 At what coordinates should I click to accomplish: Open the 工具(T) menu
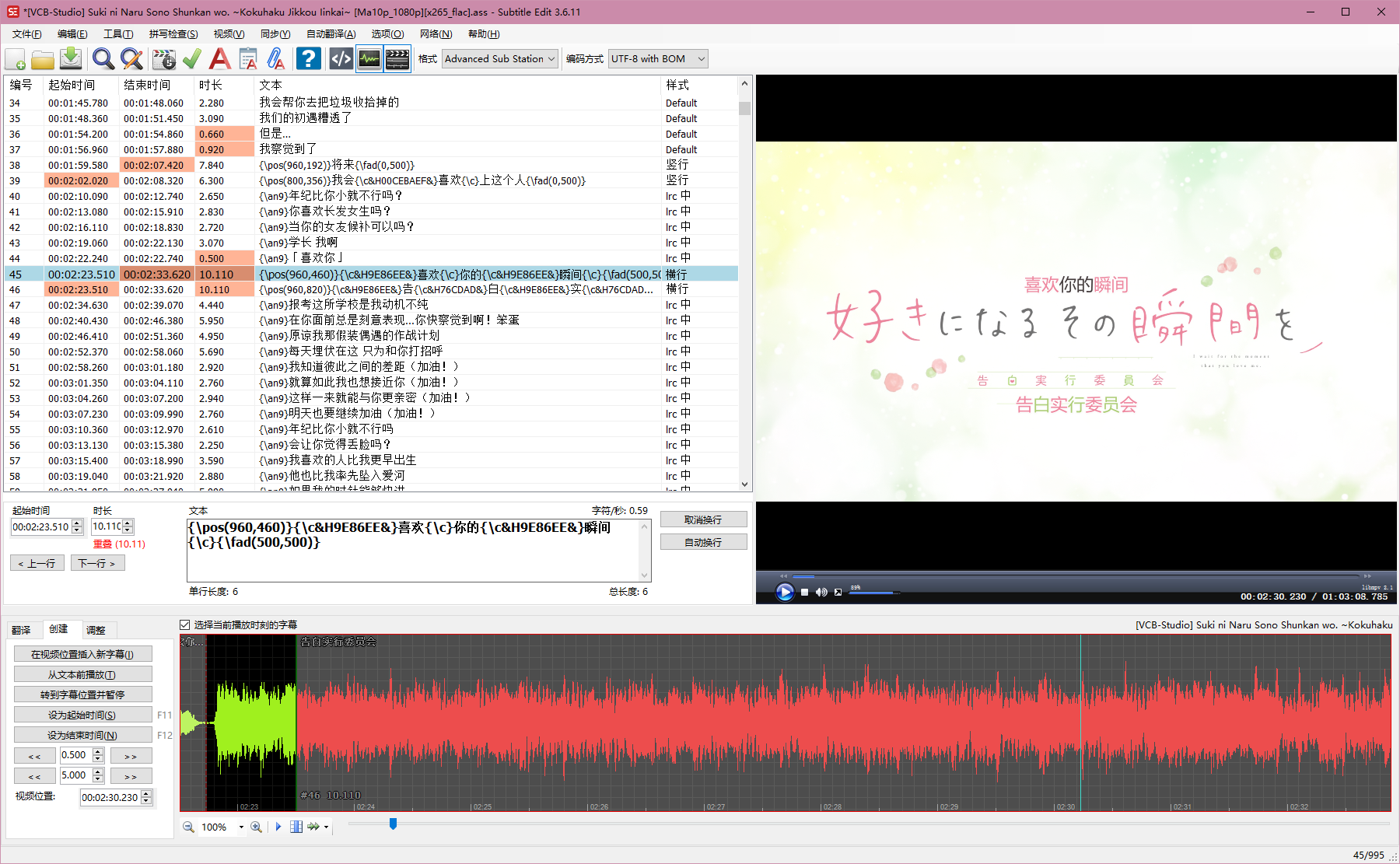click(x=118, y=34)
